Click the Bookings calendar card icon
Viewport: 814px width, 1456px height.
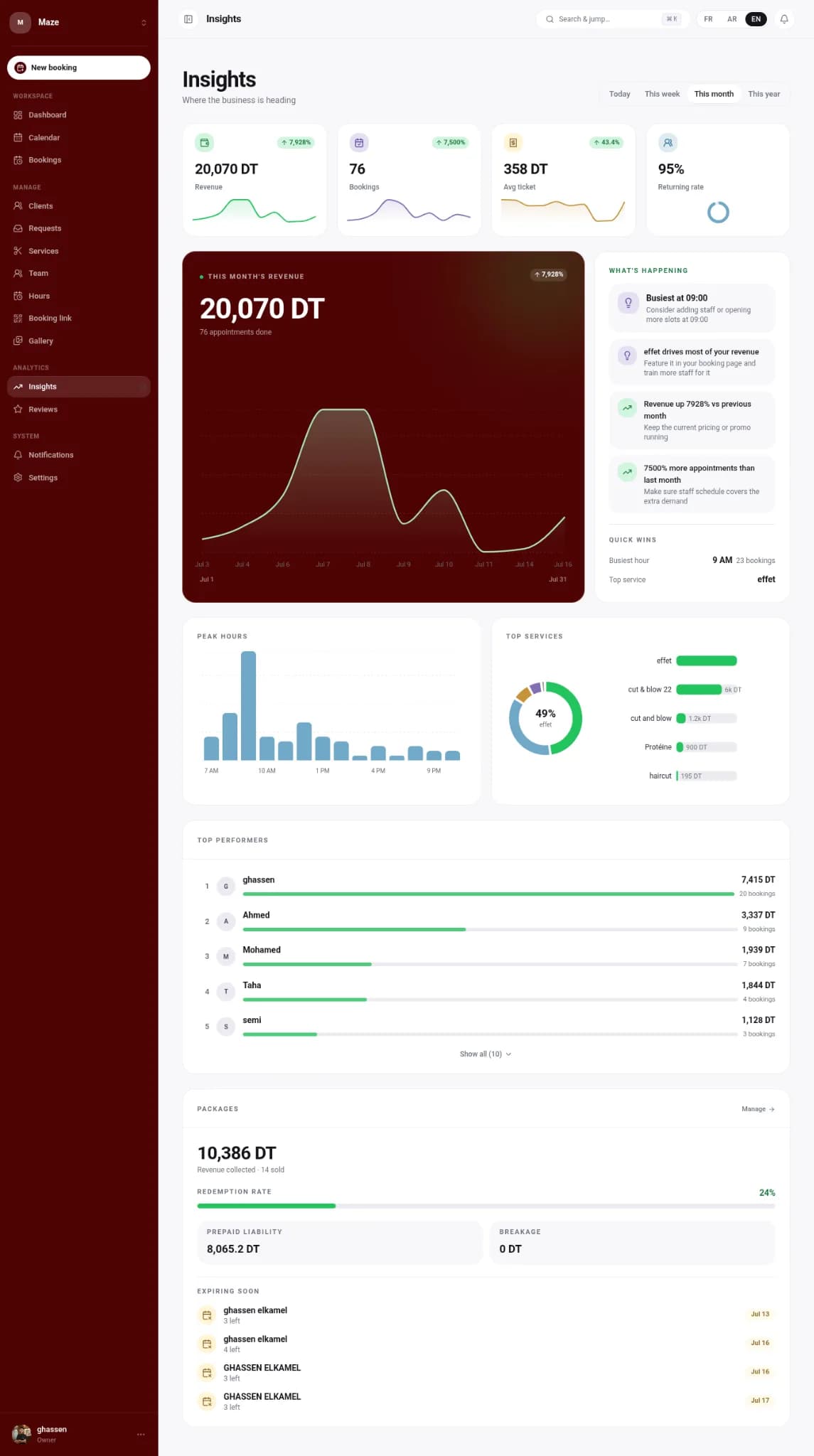point(359,143)
